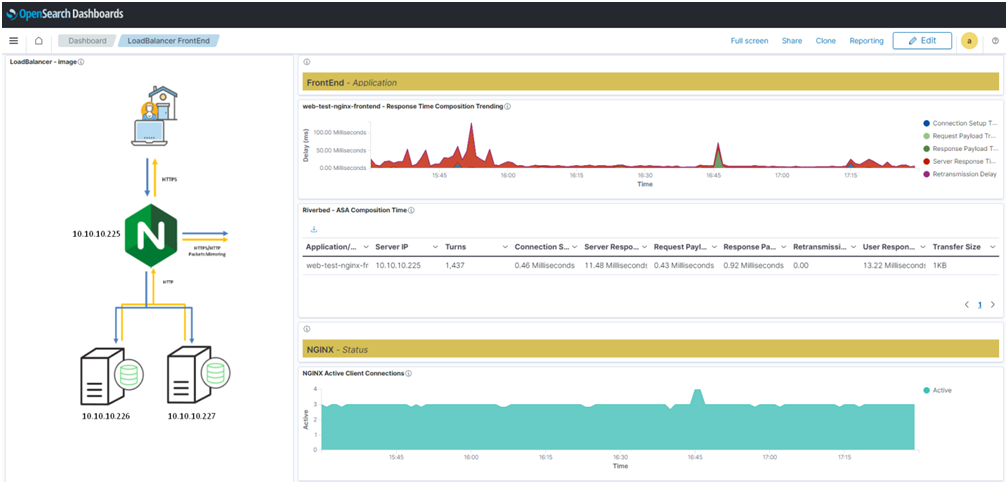Toggle Active legend series in NGINX chart
The width and height of the screenshot is (1008, 484).
point(937,390)
